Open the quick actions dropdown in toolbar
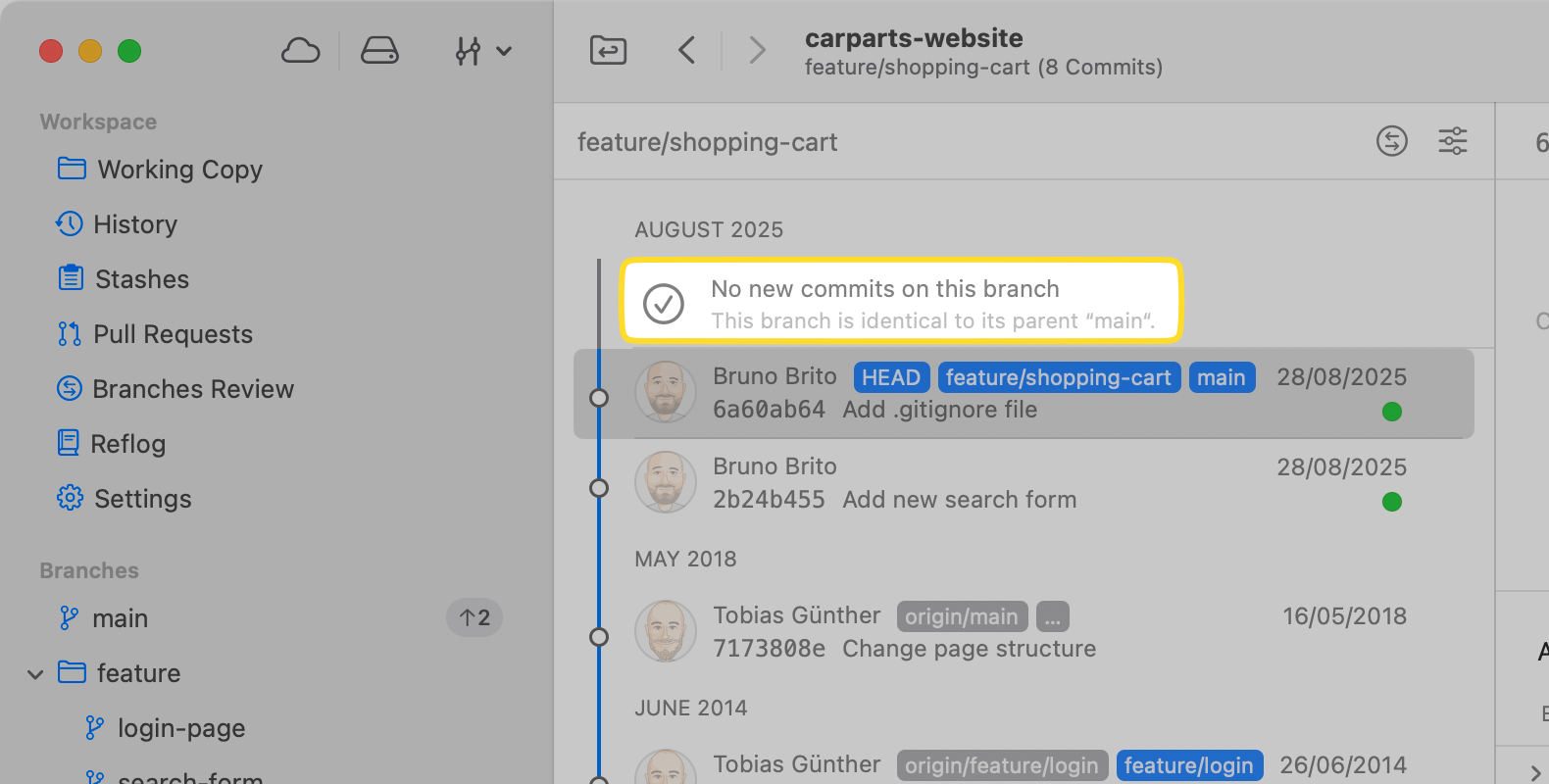1549x784 pixels. pos(482,51)
